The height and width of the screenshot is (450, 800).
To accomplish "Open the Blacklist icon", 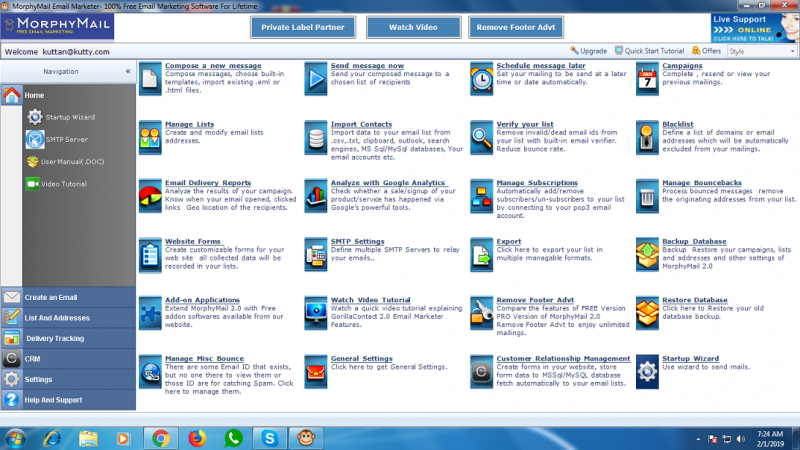I will click(647, 133).
